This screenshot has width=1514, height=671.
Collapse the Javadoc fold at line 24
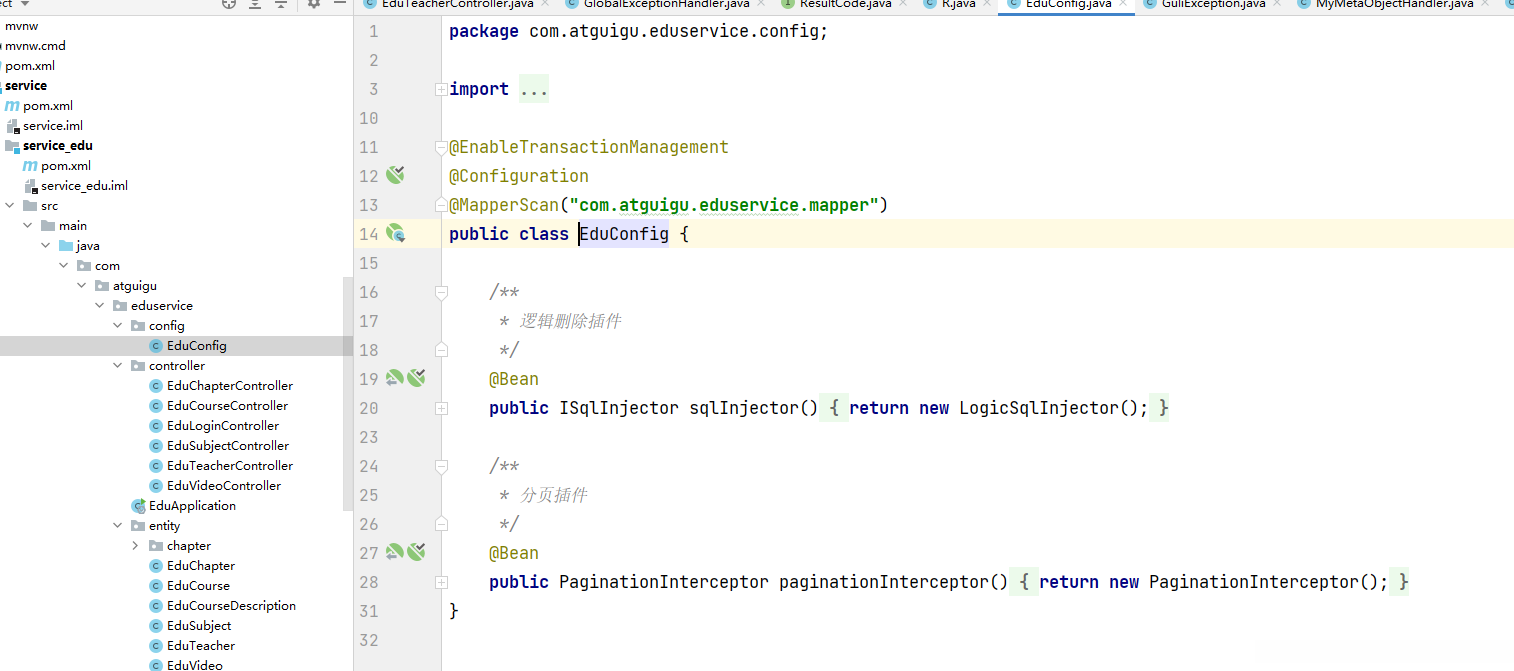(441, 466)
